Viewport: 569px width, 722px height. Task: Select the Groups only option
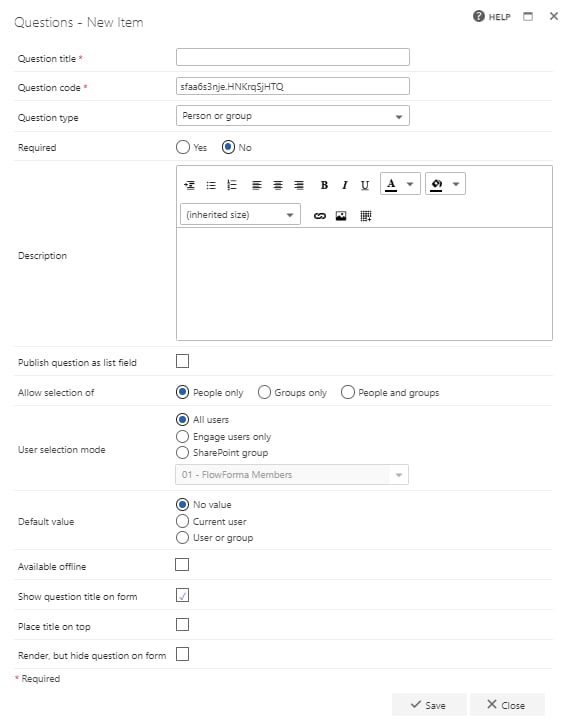(x=264, y=392)
